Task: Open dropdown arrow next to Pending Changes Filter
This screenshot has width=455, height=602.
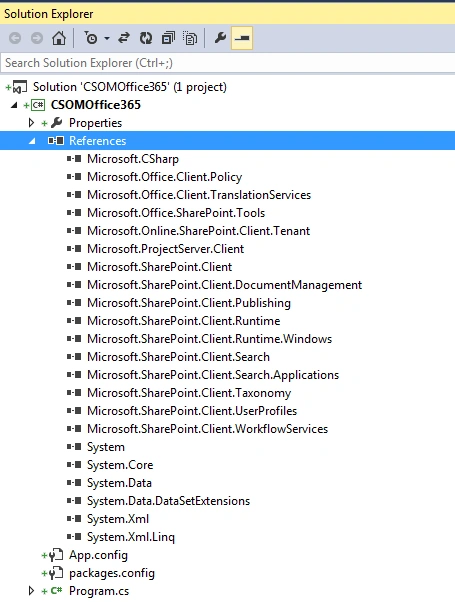Action: pos(107,38)
